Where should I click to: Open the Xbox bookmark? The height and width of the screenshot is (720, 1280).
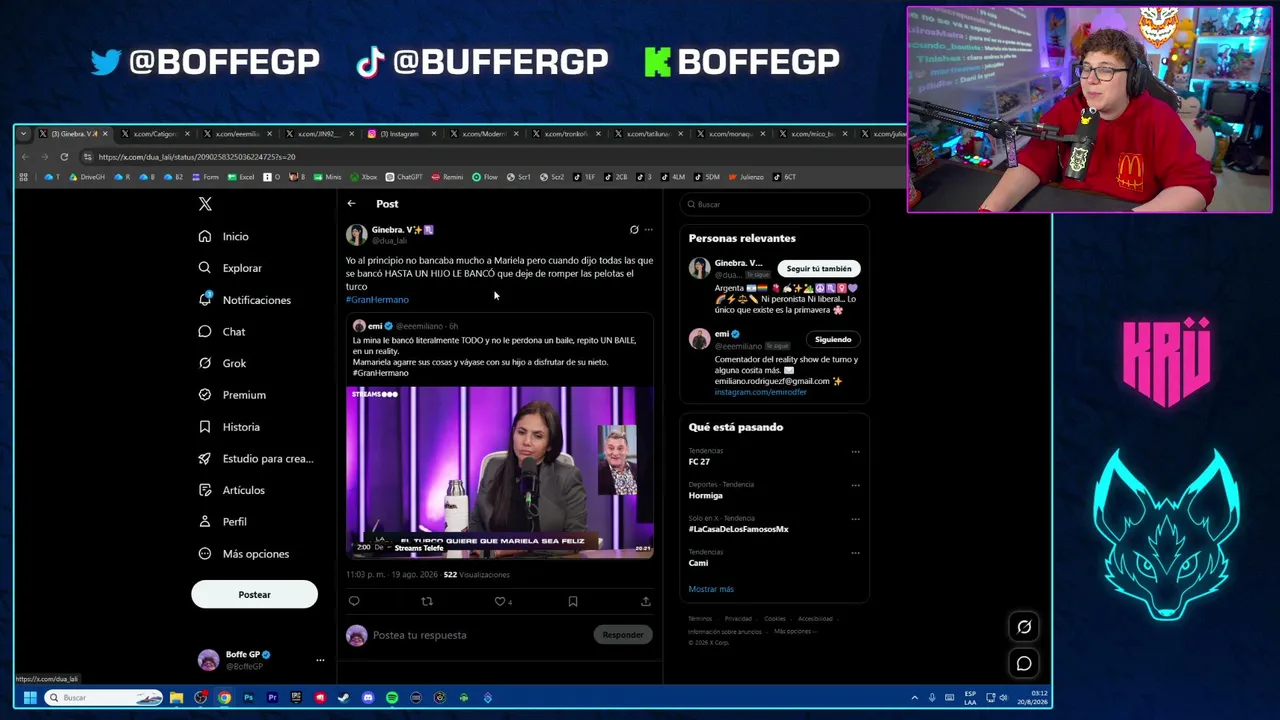pyautogui.click(x=363, y=177)
